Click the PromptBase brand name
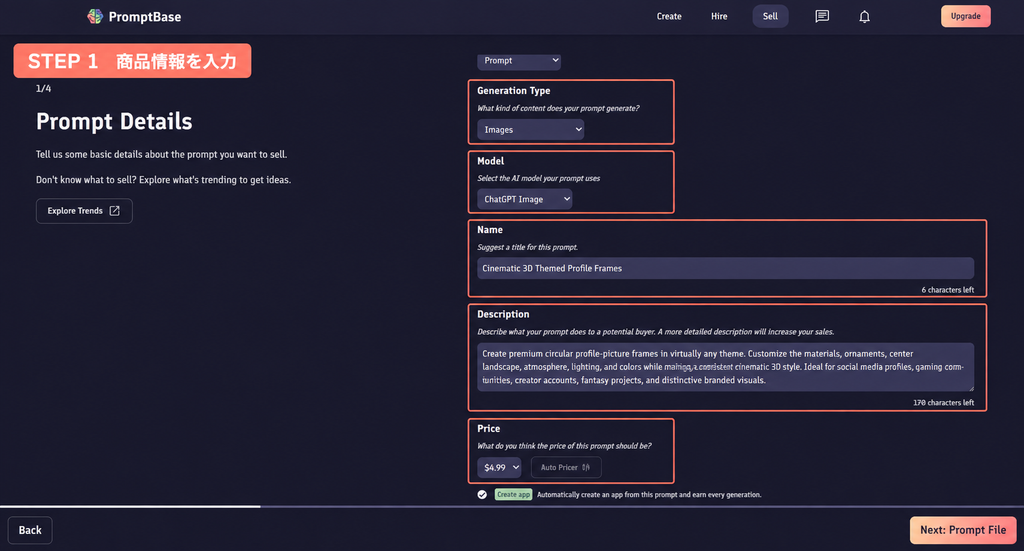Viewport: 1024px width, 551px height. pyautogui.click(x=145, y=17)
